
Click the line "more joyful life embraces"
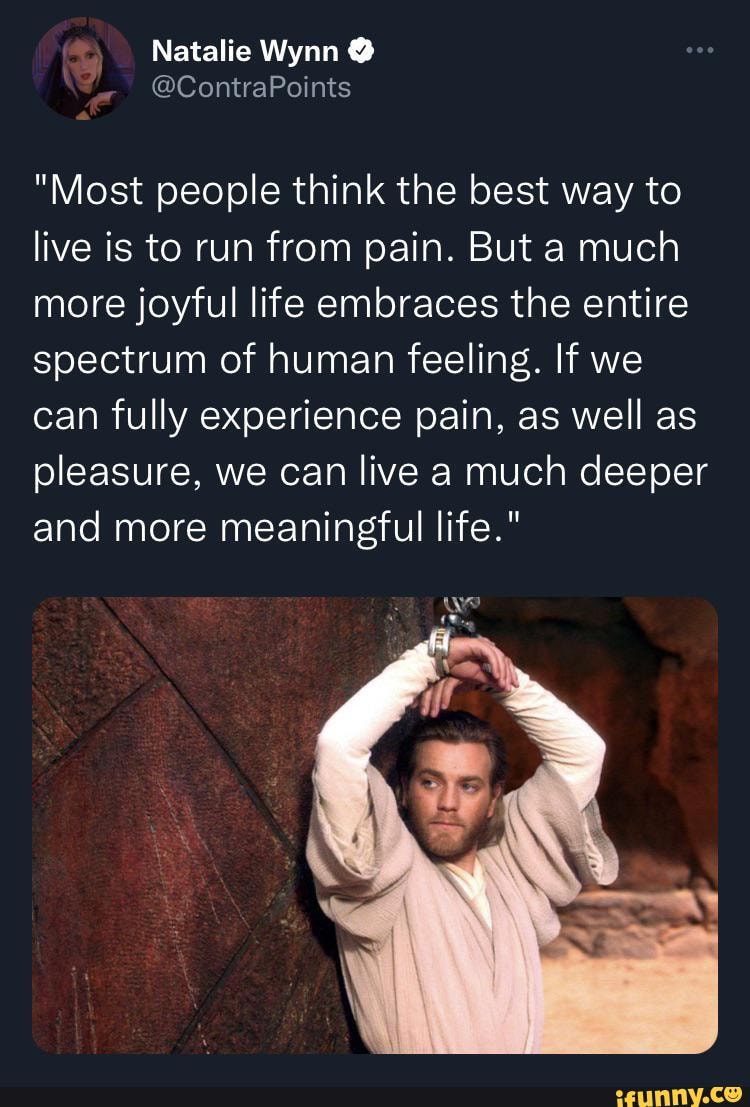click(360, 305)
